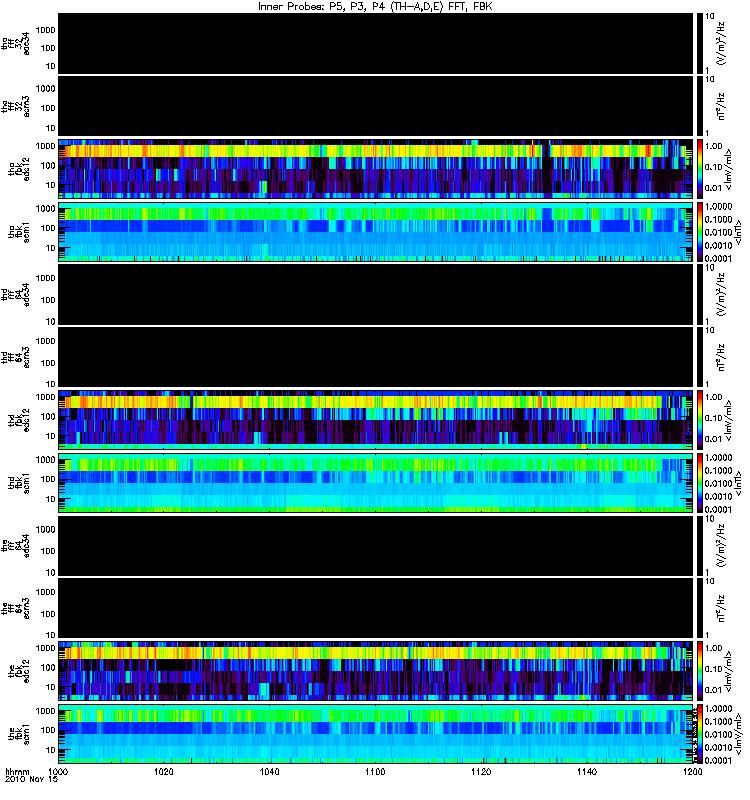Click the empty thd fff 64 scm3 panel
Image resolution: width=750 pixels, height=800 pixels.
click(x=376, y=357)
